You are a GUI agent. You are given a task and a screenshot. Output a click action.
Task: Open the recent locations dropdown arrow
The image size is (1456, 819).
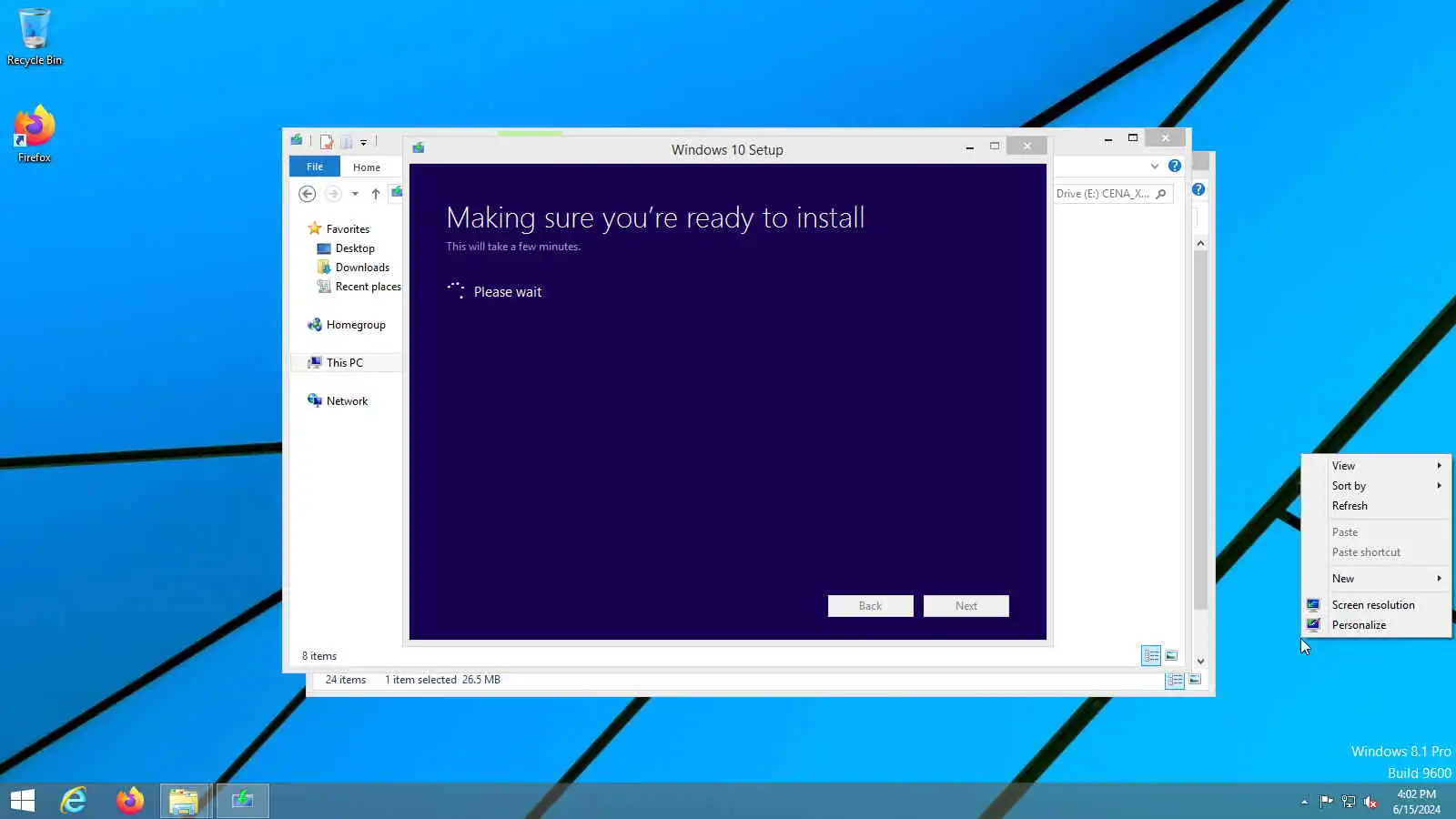point(355,194)
